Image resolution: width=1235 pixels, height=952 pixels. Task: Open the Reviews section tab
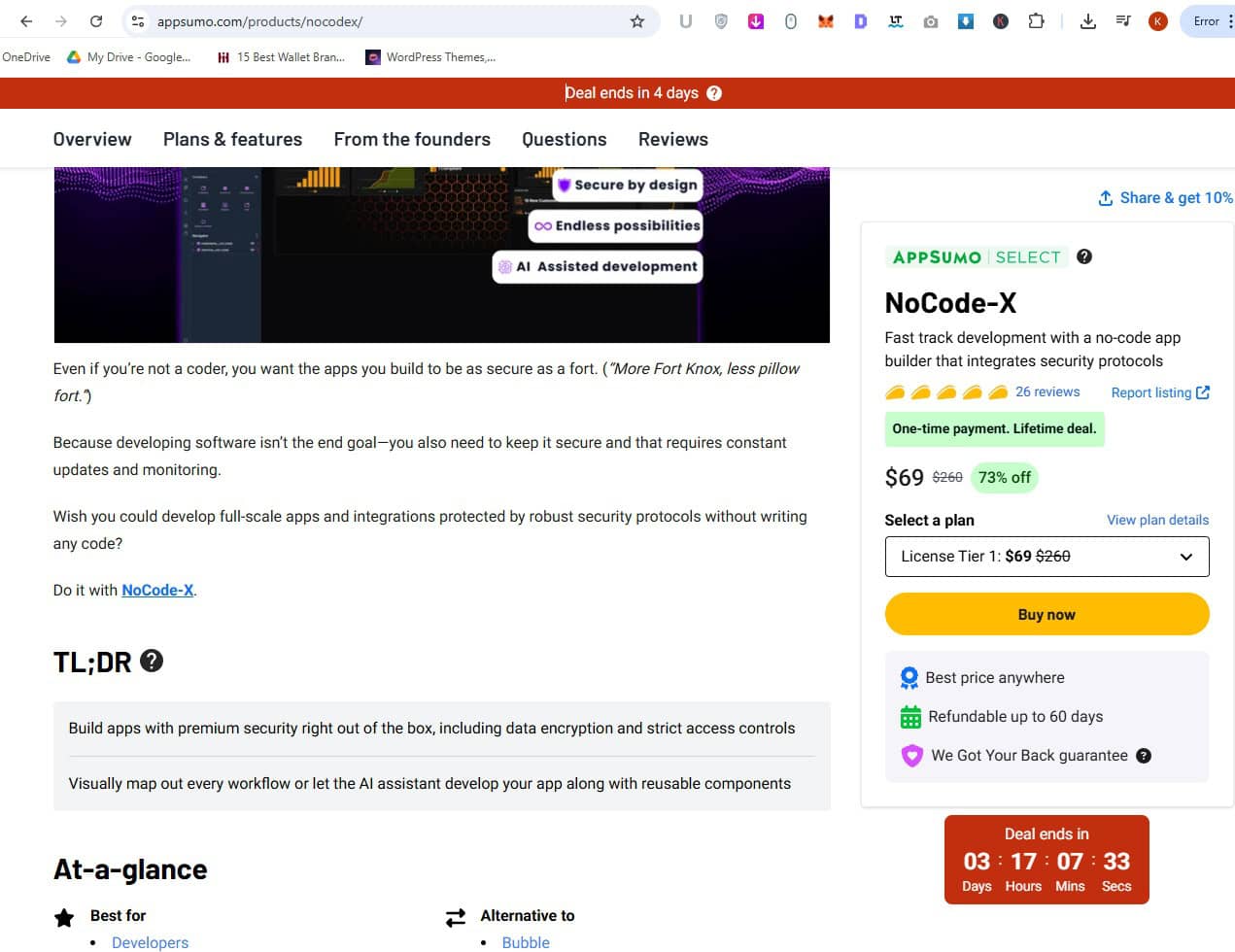pyautogui.click(x=672, y=139)
